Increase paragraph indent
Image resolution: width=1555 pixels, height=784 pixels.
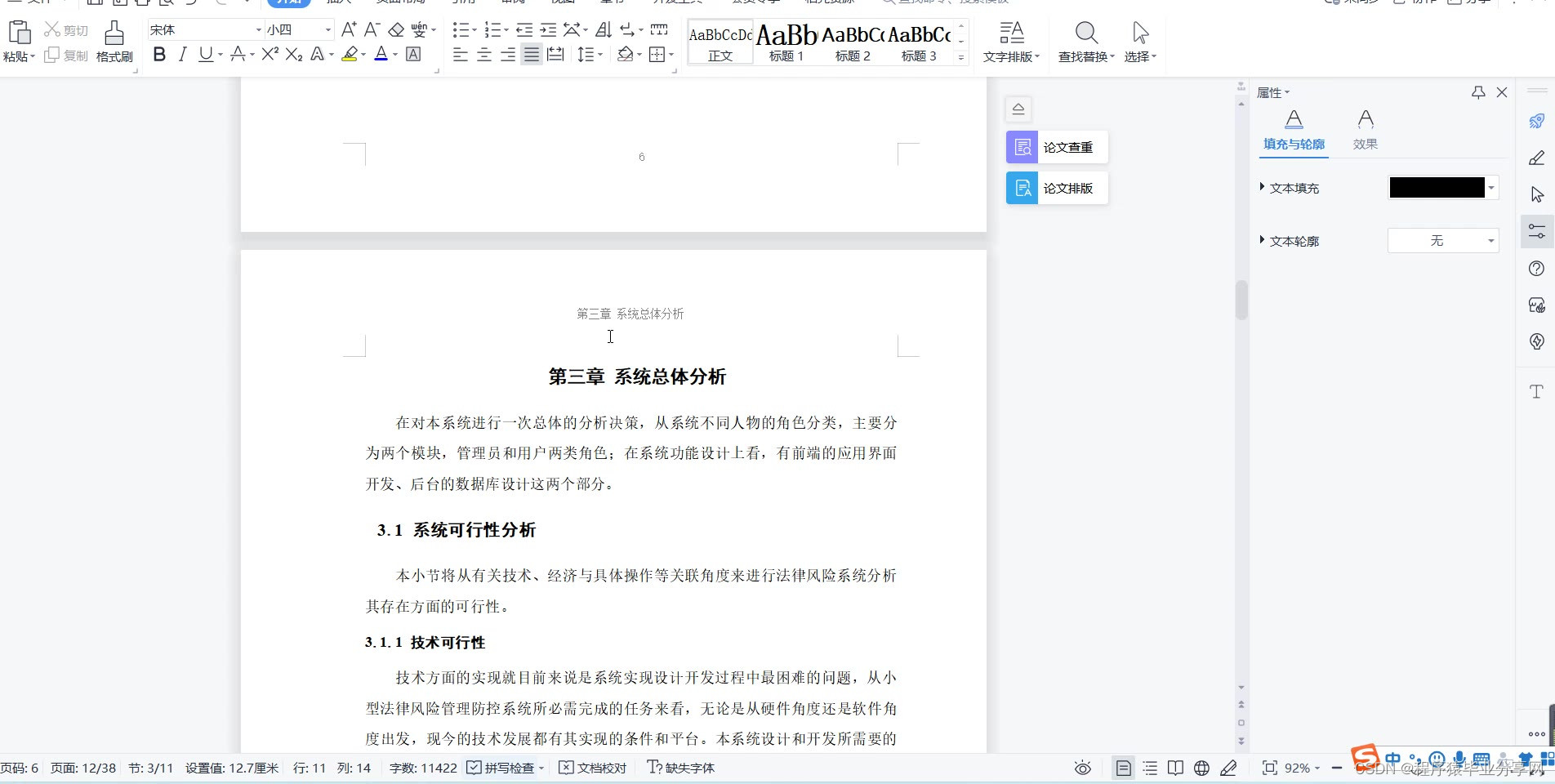[548, 30]
